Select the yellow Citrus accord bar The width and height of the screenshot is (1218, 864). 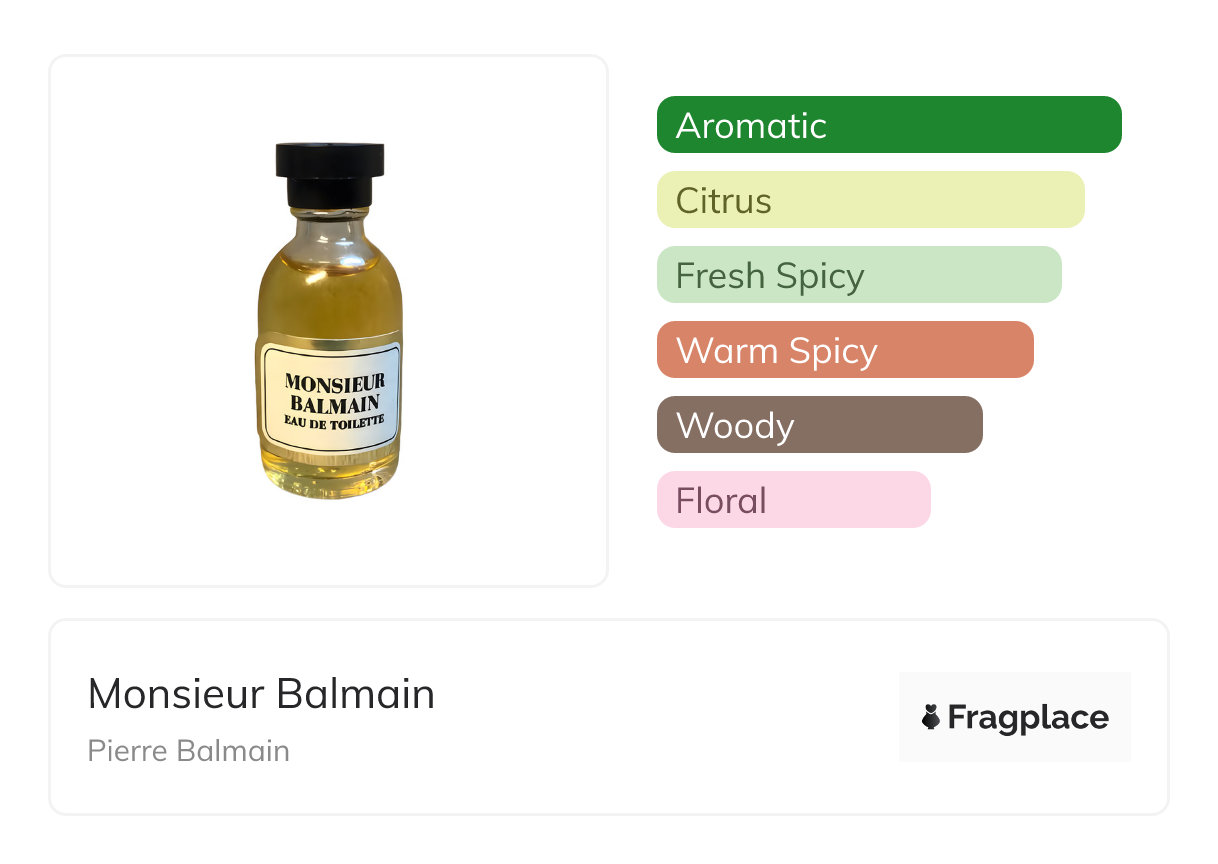click(871, 200)
